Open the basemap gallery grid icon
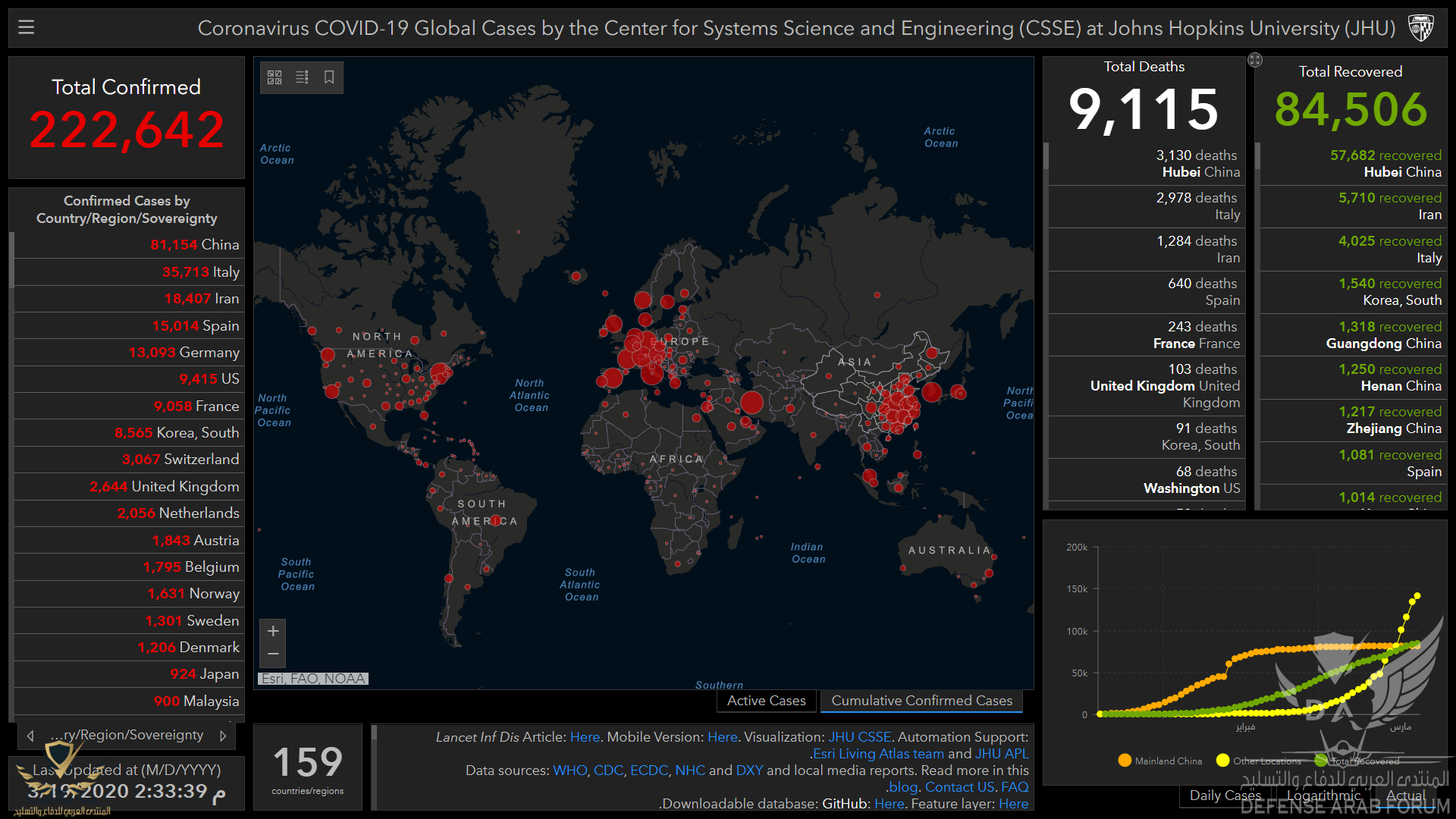Viewport: 1456px width, 819px height. [x=275, y=77]
